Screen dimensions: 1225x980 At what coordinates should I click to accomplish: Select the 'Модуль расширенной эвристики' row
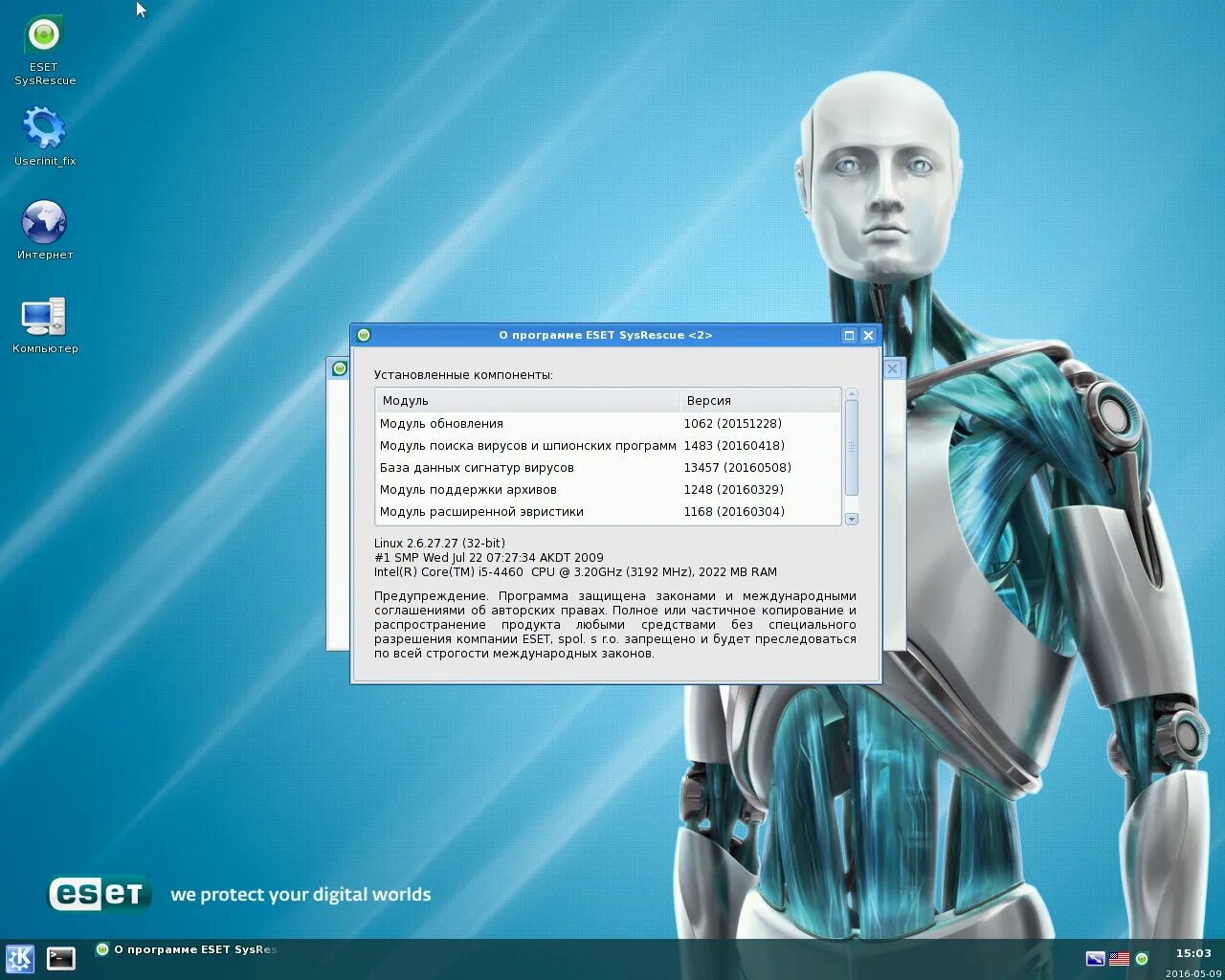pyautogui.click(x=609, y=512)
